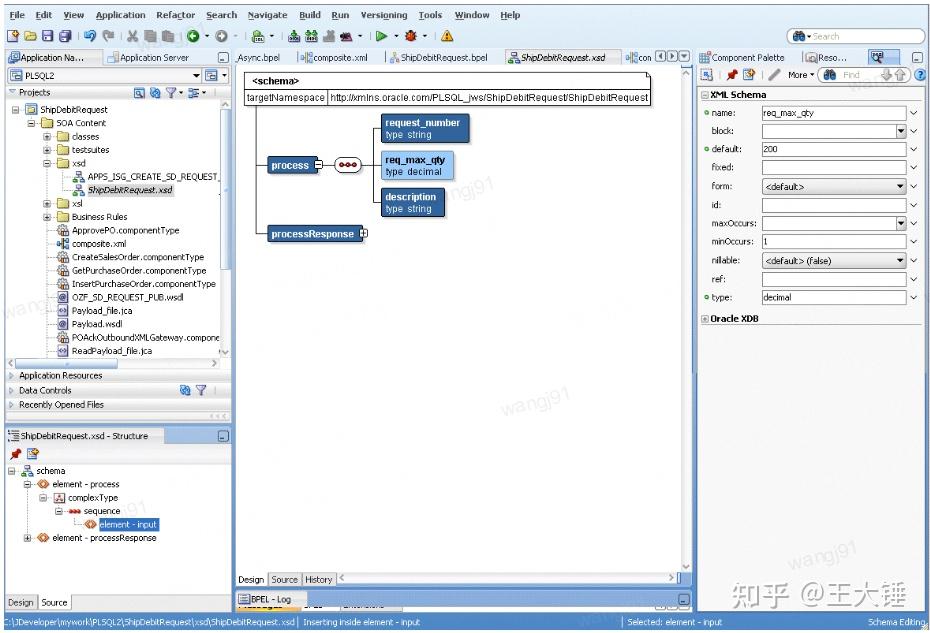Switch to the History editor tab
930x633 pixels.
(x=319, y=580)
